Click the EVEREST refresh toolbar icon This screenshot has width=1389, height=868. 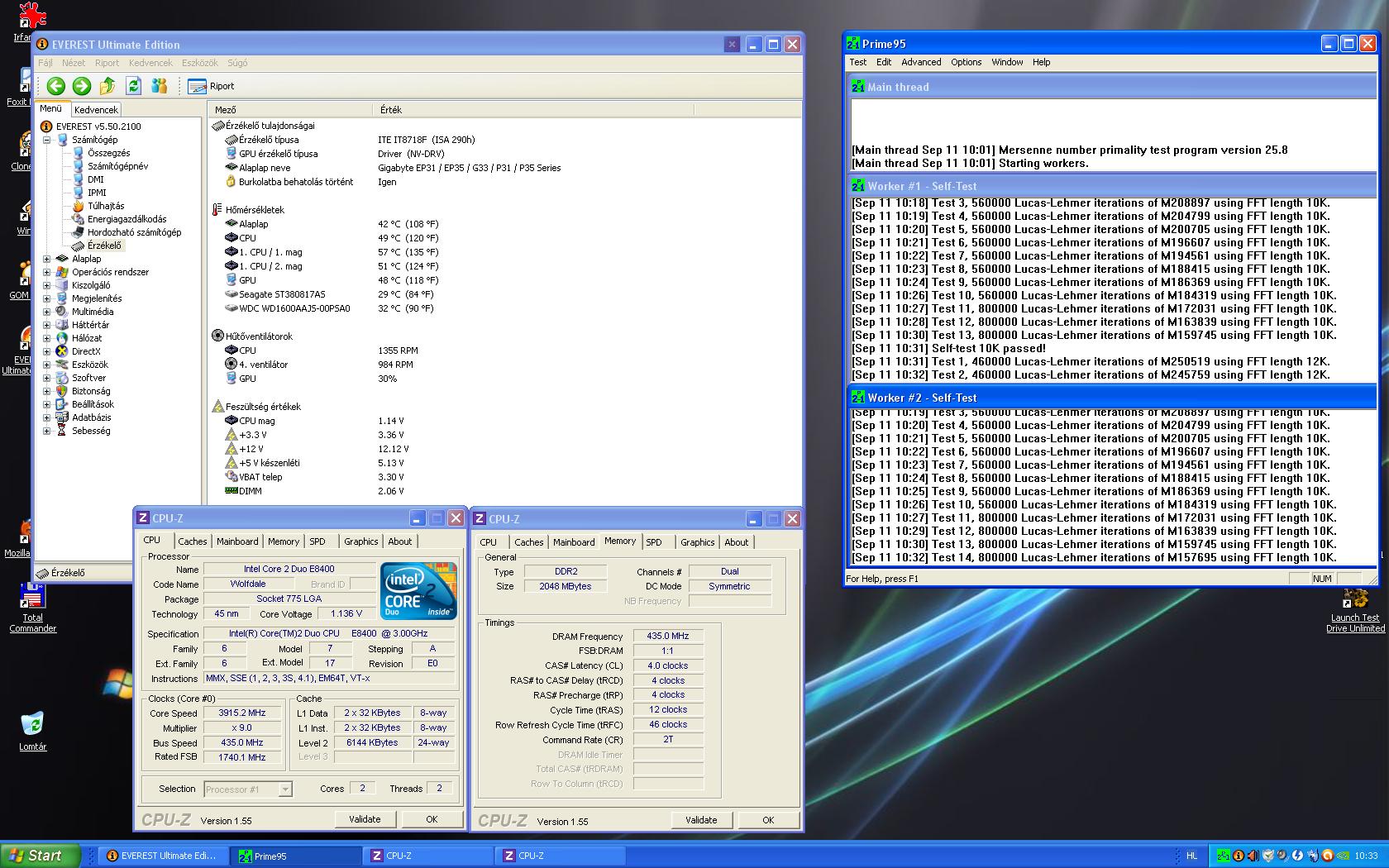coord(133,85)
